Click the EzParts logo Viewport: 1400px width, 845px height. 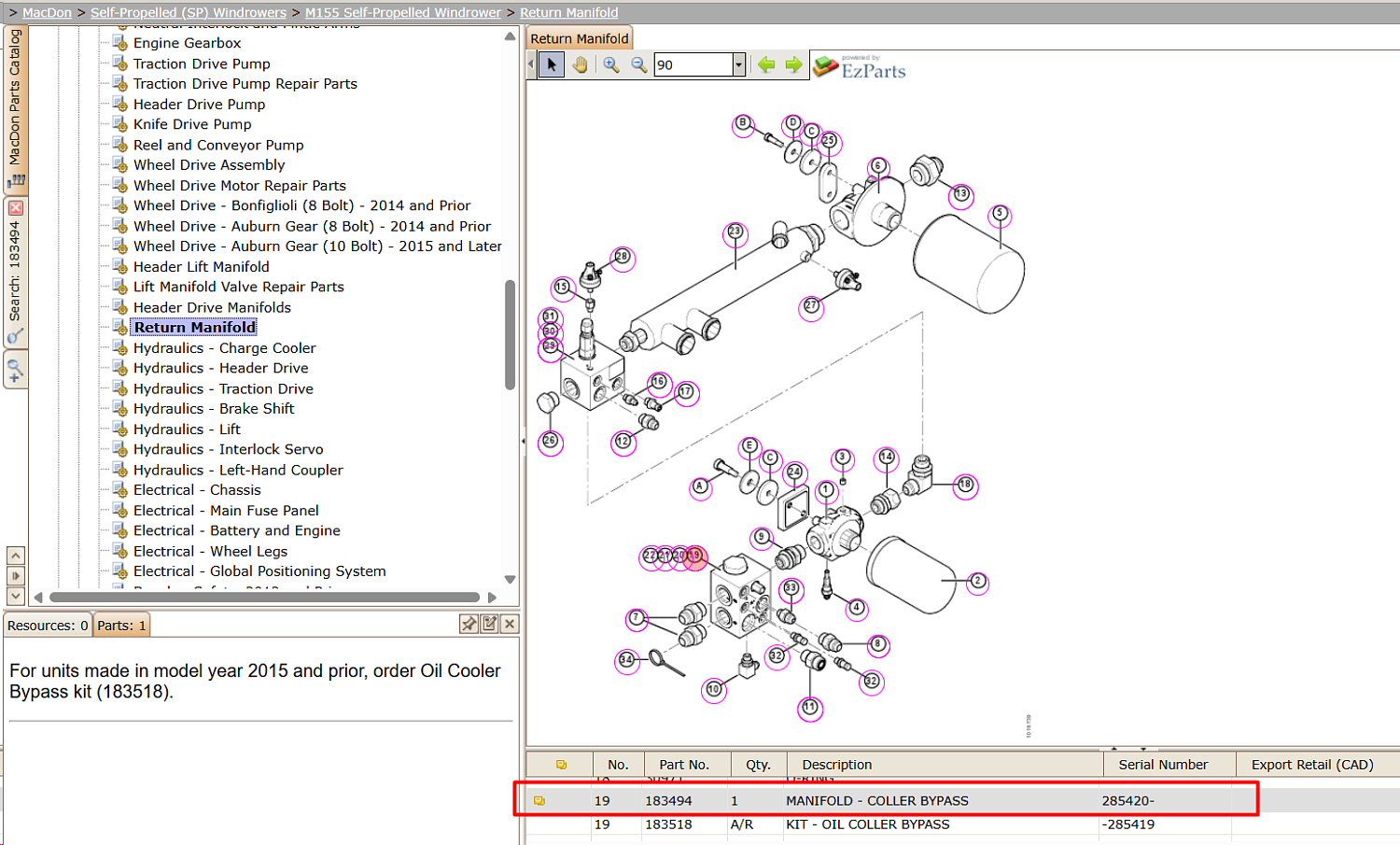(x=860, y=67)
